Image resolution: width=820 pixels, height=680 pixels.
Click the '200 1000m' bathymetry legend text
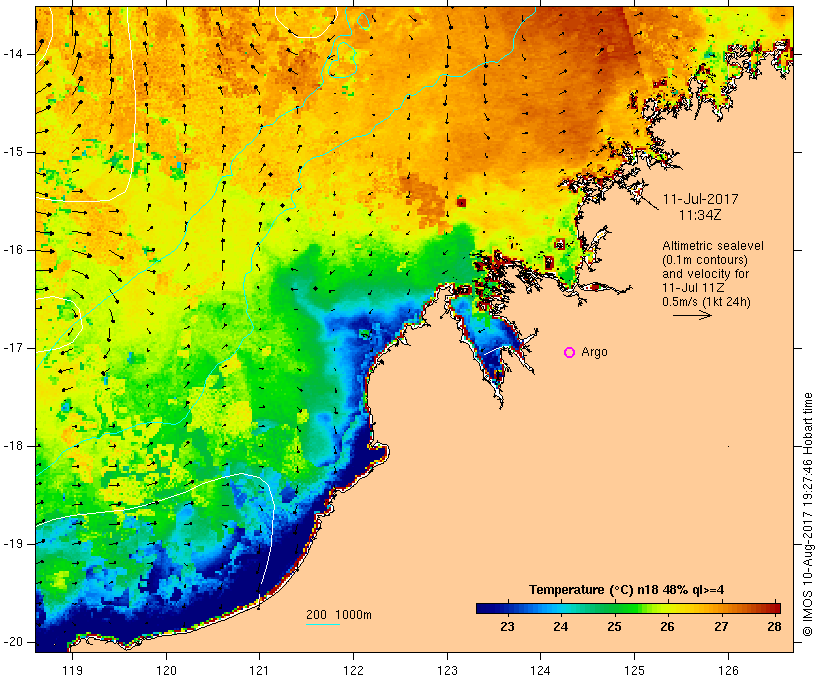[339, 615]
